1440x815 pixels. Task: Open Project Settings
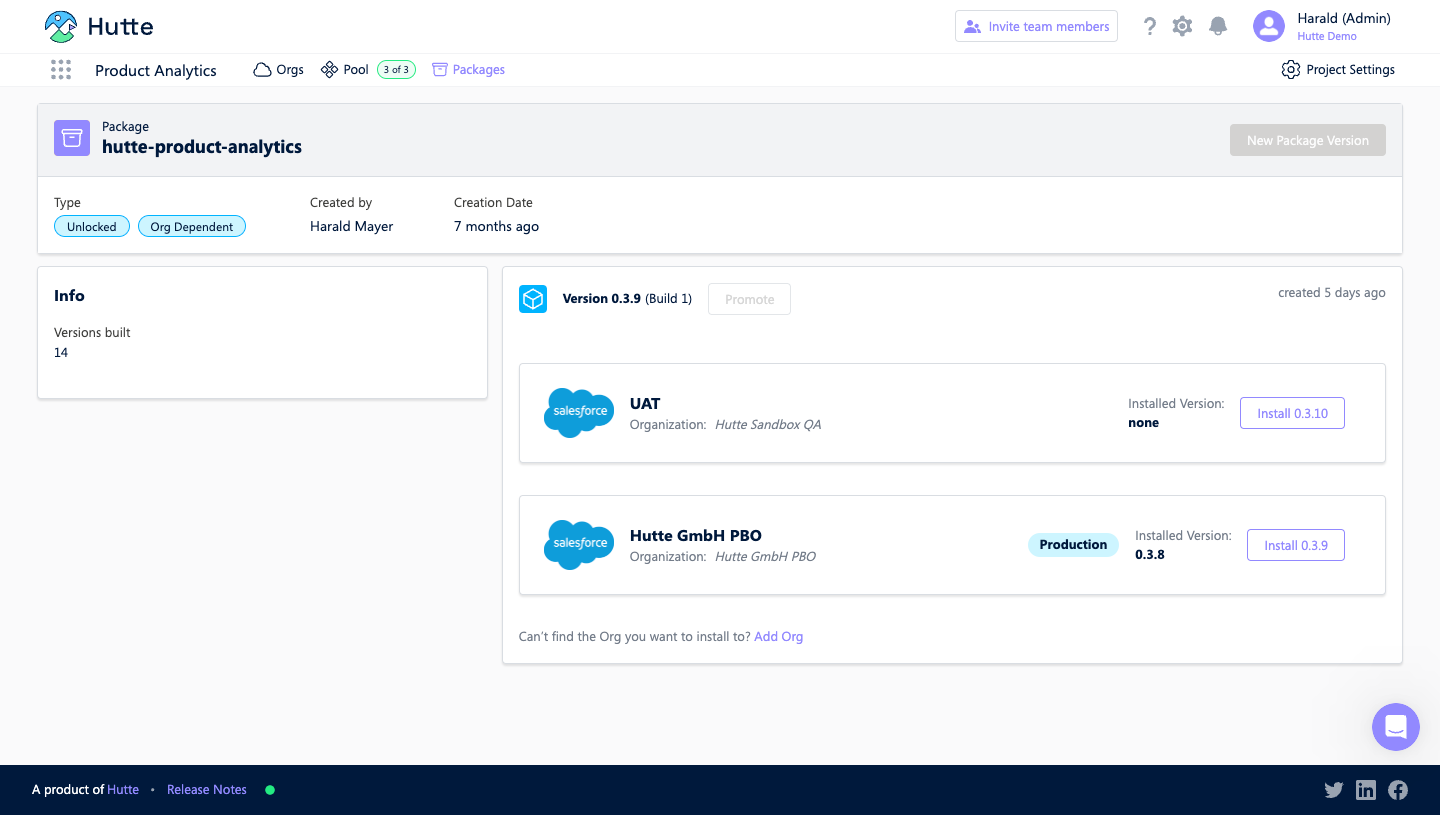(1338, 70)
